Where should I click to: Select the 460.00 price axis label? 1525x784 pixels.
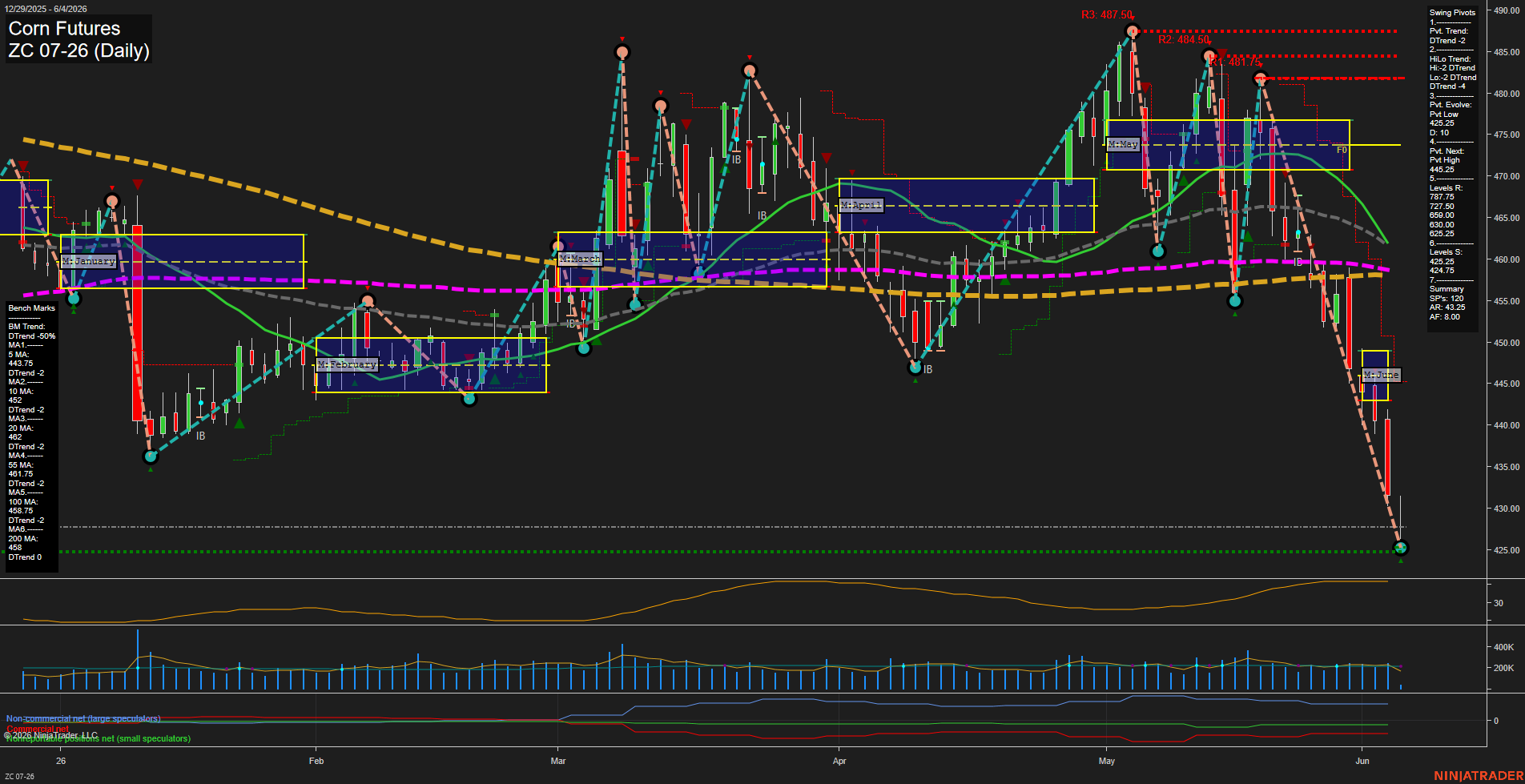pos(1507,259)
